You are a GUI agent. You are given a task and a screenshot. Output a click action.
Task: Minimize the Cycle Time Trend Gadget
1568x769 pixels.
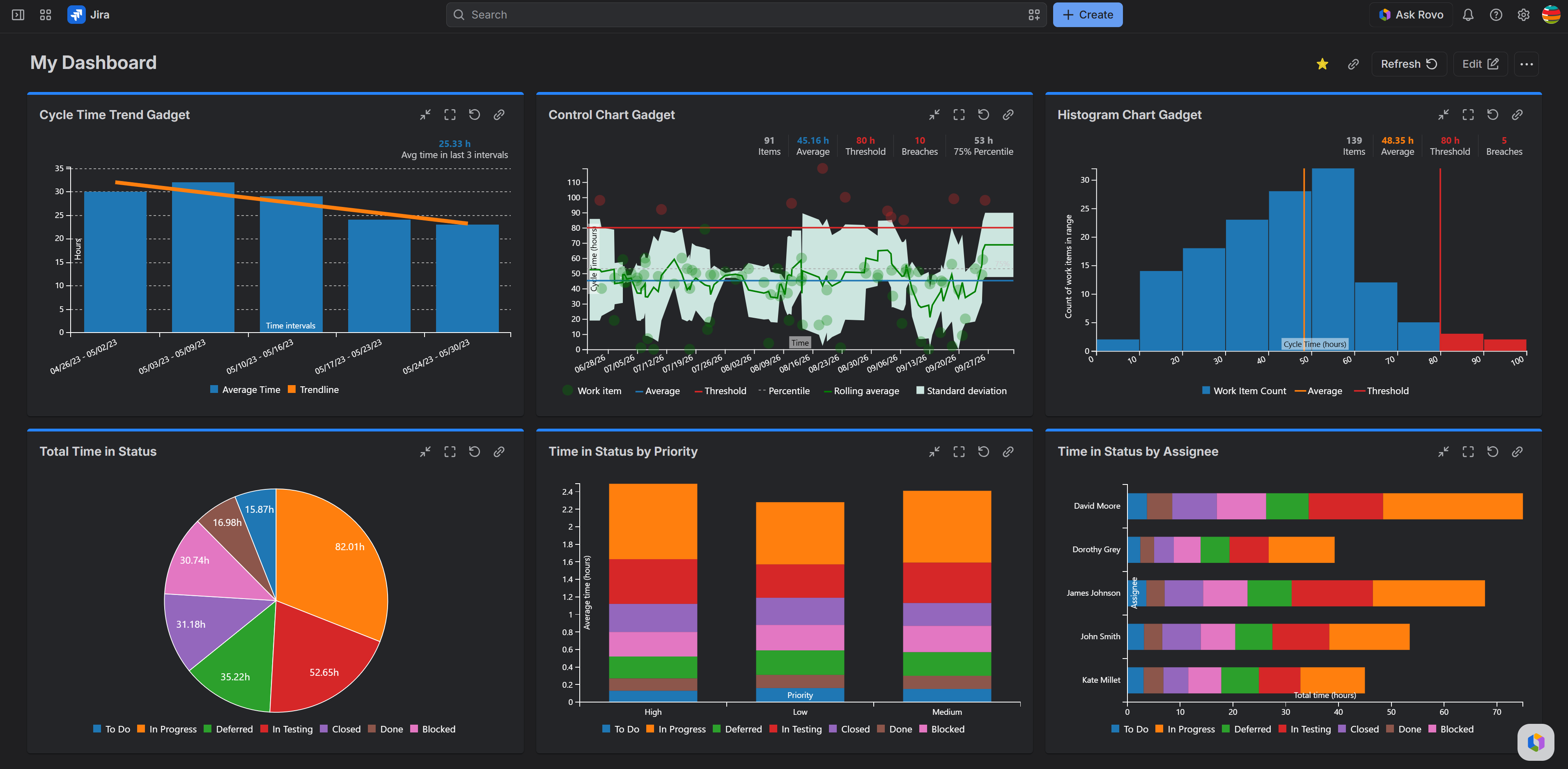[425, 115]
